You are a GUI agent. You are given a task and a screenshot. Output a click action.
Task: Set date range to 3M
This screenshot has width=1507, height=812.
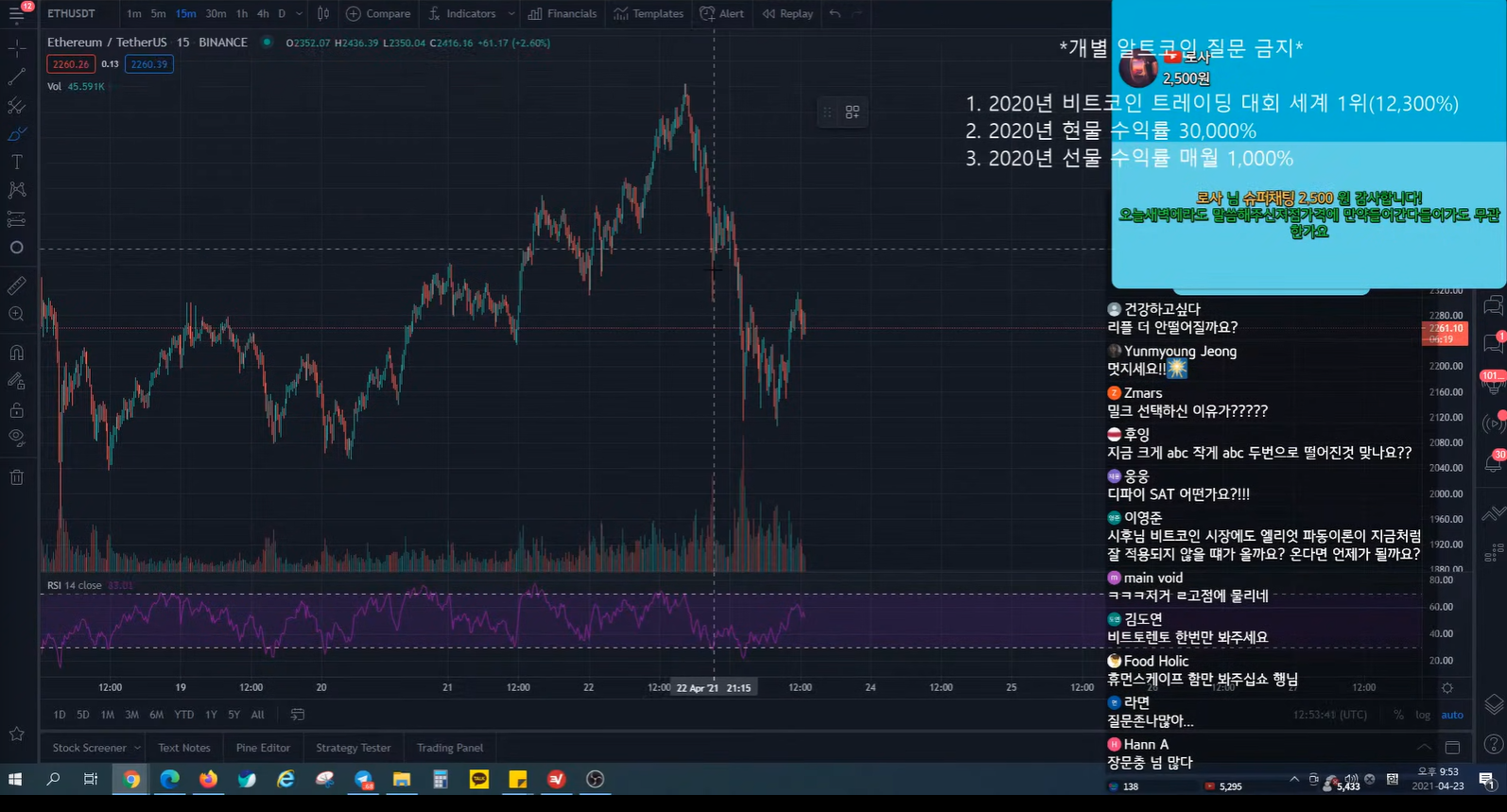131,715
